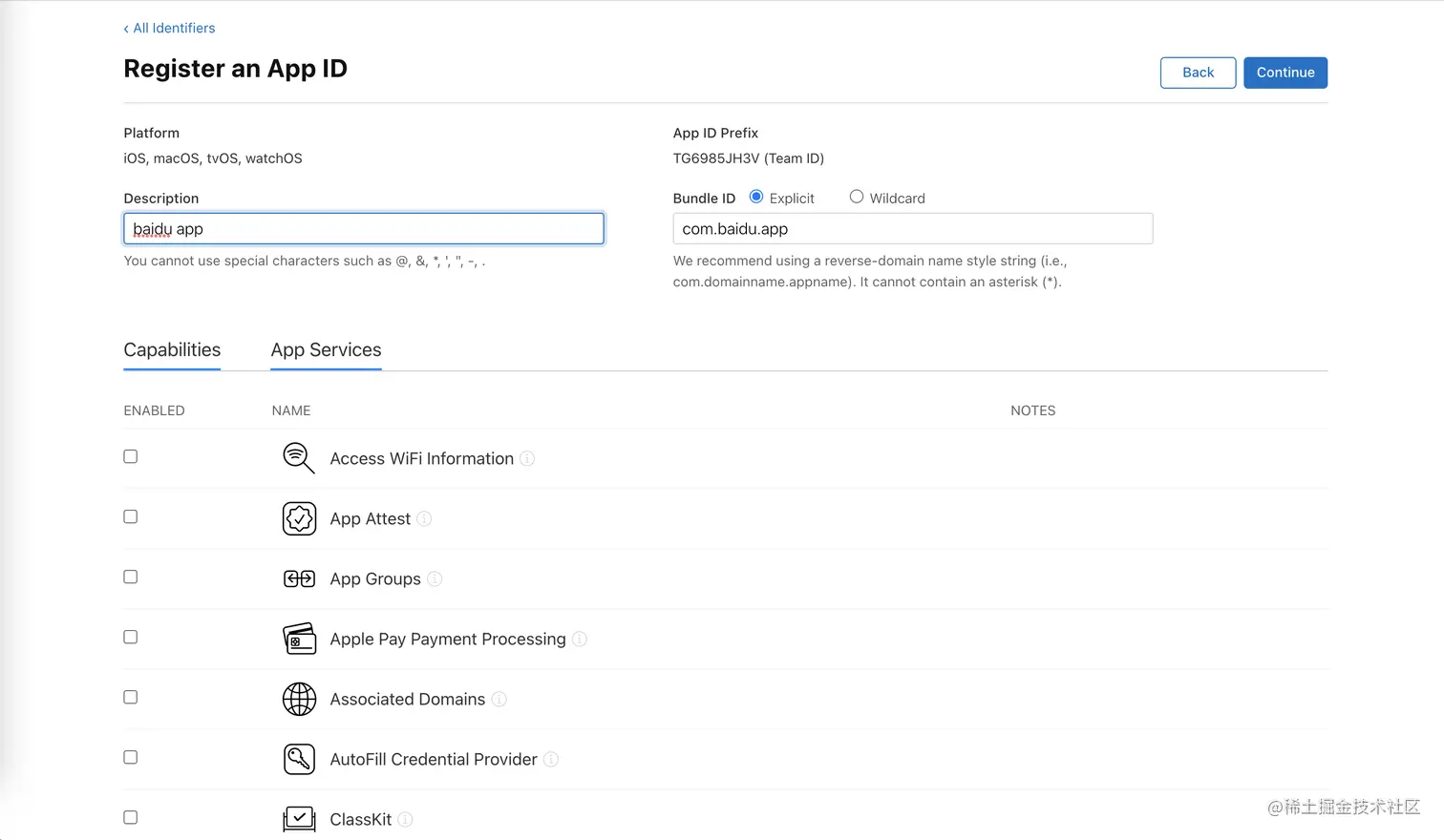Click the ENABLED column header
This screenshot has height=840, width=1444.
(x=154, y=410)
